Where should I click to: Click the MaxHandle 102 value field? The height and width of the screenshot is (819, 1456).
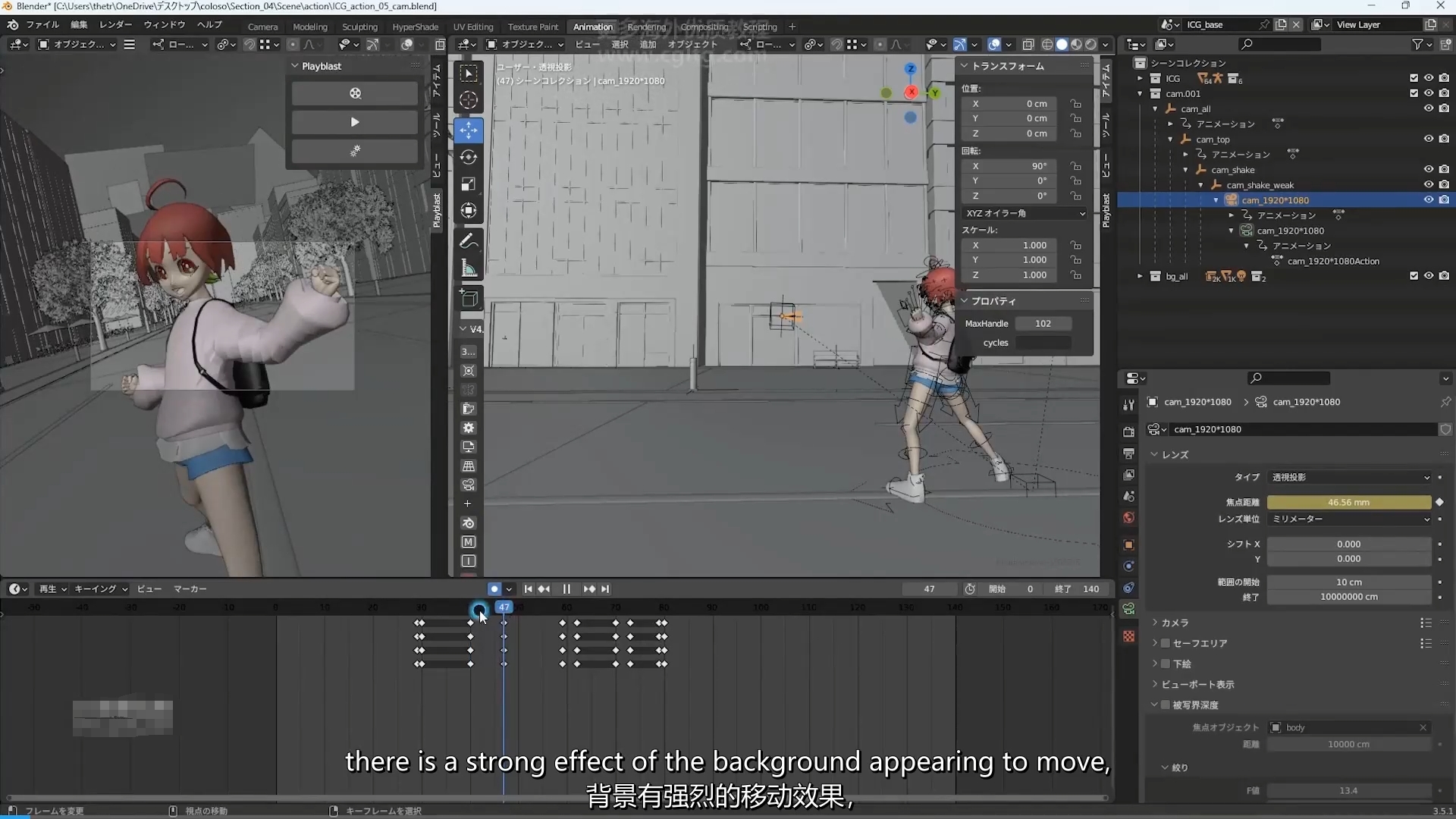coord(1043,323)
